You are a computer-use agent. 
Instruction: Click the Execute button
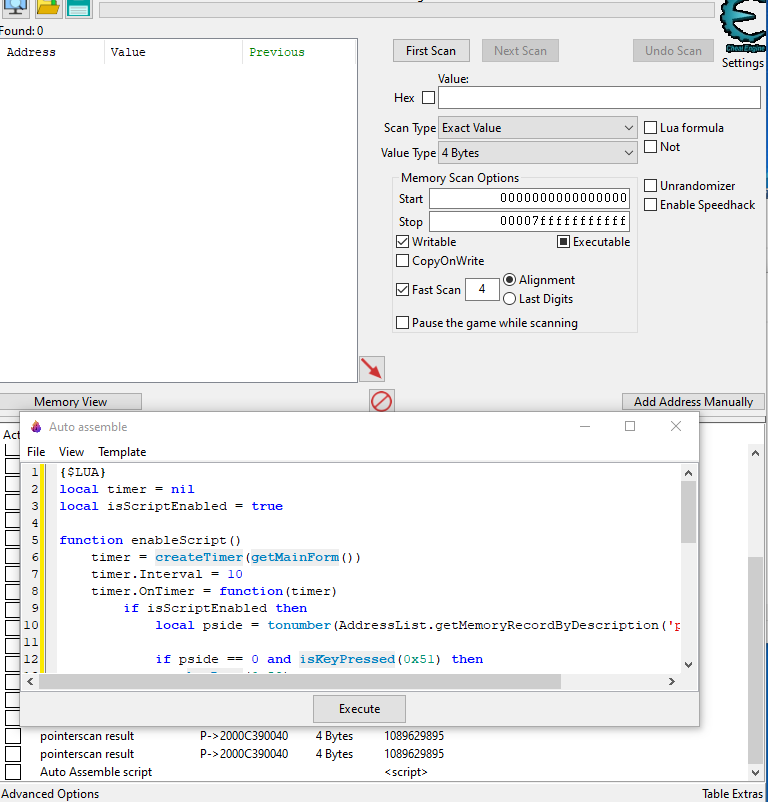359,709
